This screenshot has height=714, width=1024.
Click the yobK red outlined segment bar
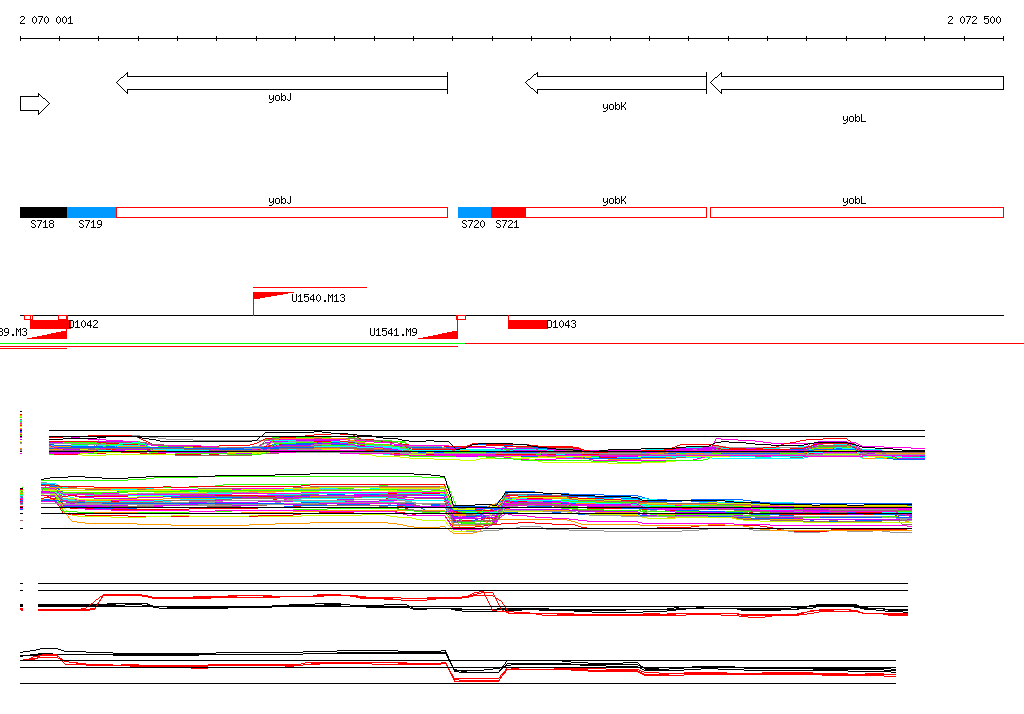616,212
